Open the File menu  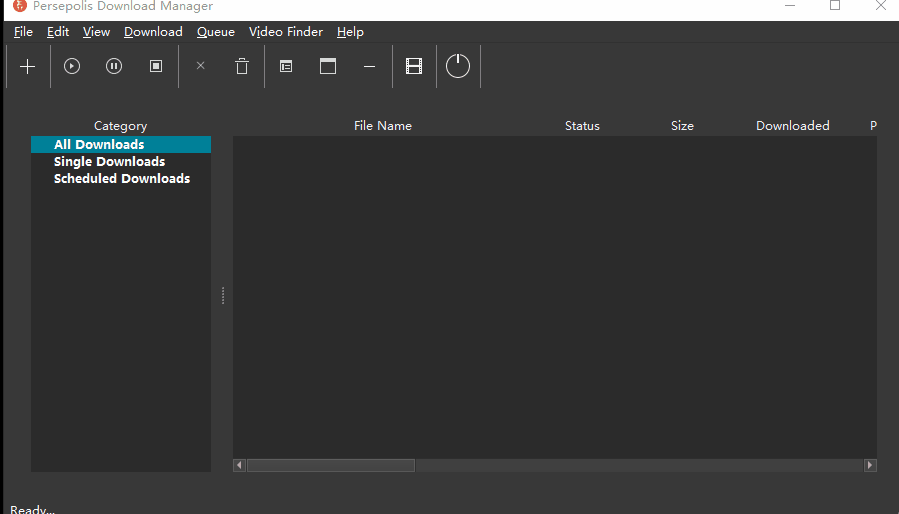click(x=23, y=32)
